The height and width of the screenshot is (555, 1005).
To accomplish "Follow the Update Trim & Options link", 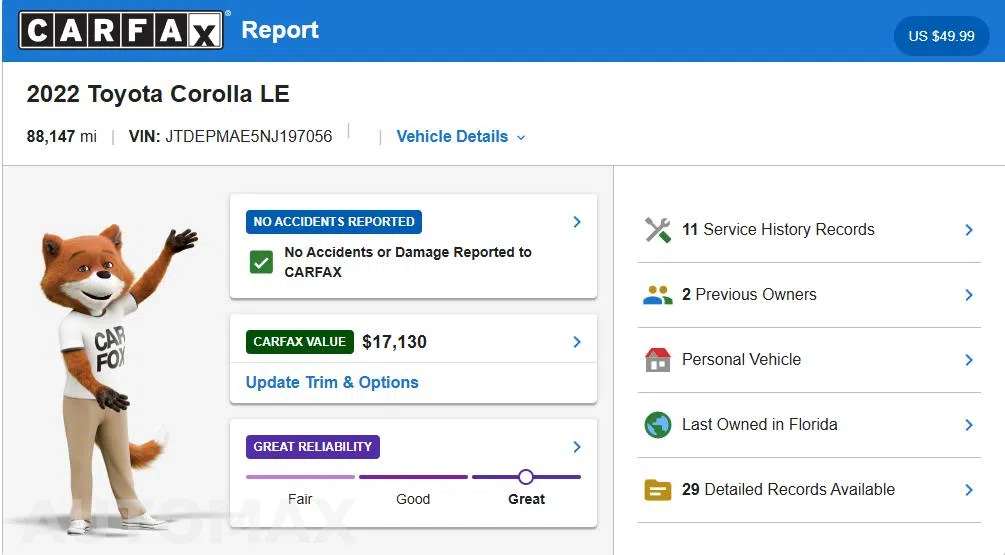I will [332, 383].
